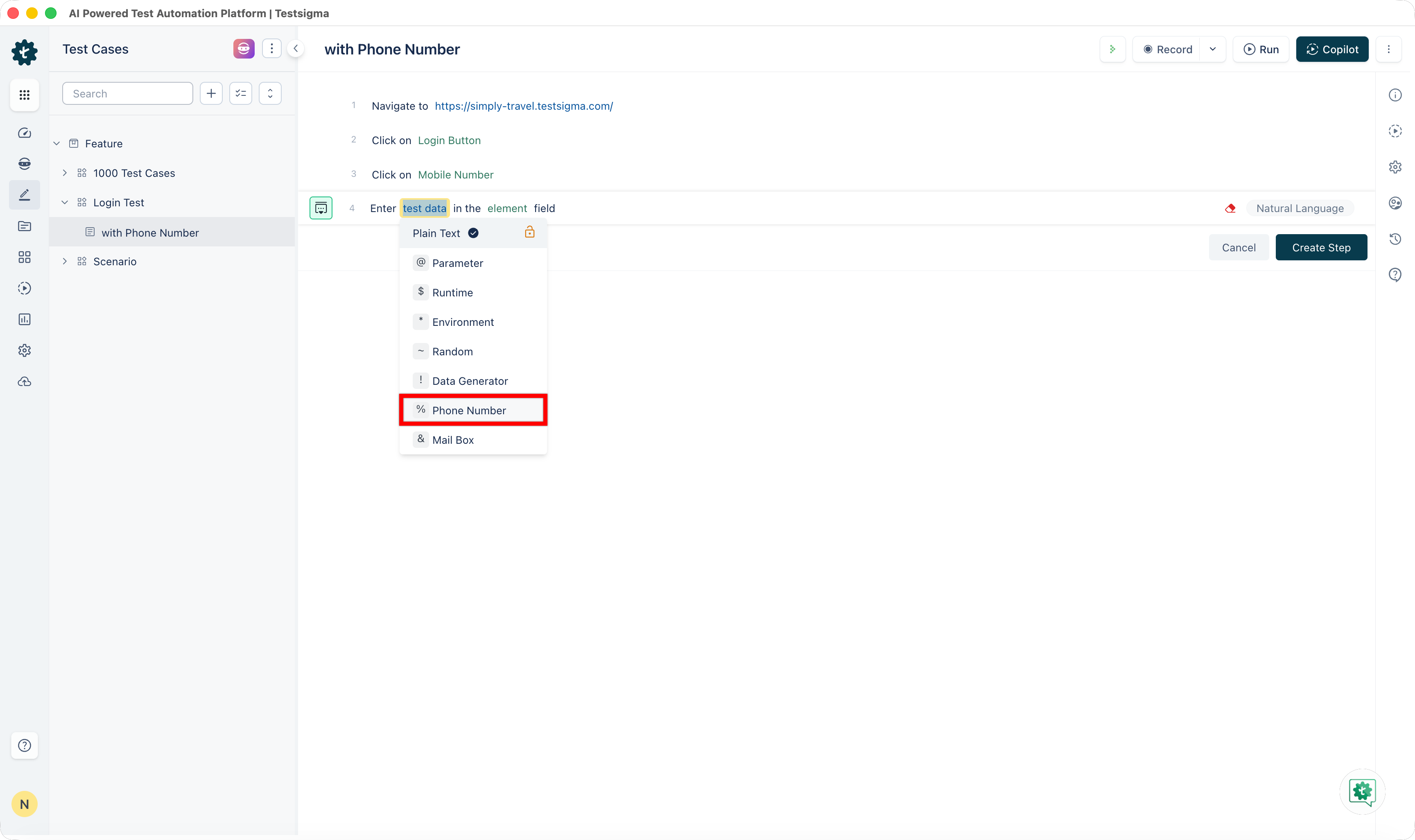Open the folder icon in left sidebar

(24, 226)
